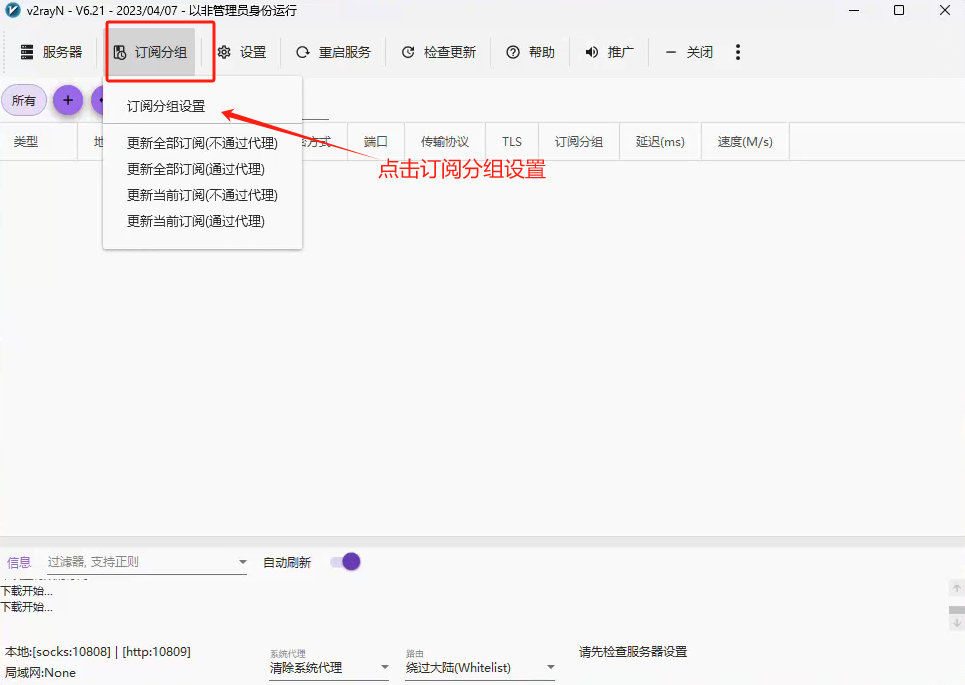
Task: Click the 推广 megaphone icon
Action: 592,52
